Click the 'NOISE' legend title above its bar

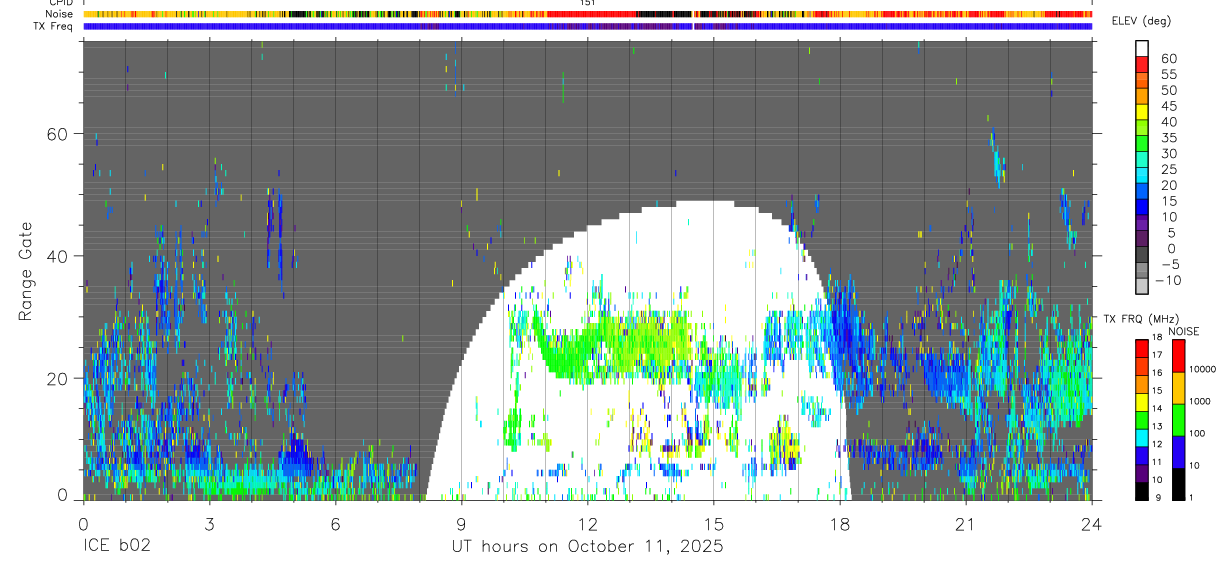click(x=1183, y=331)
